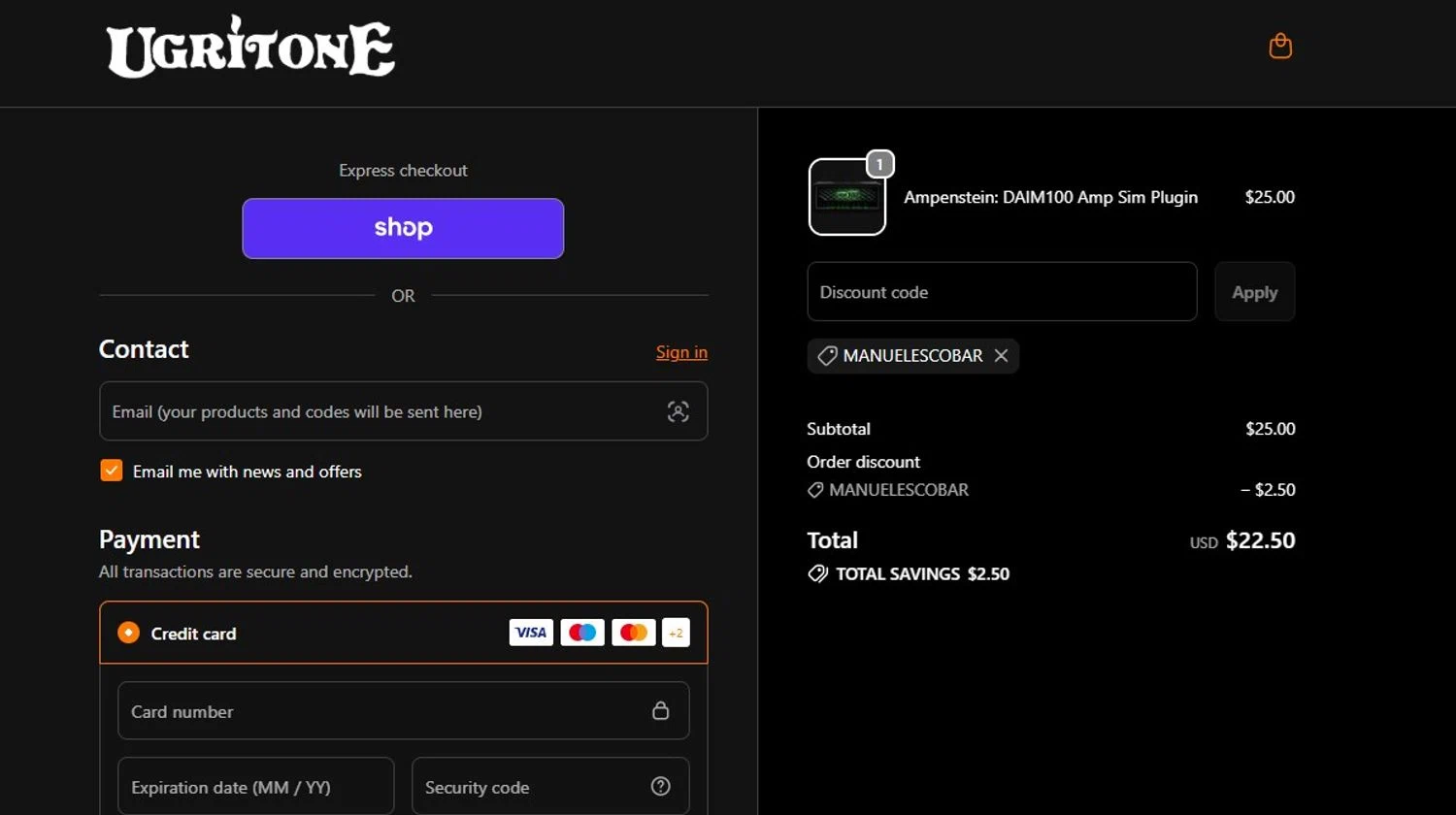This screenshot has height=815, width=1456.
Task: Click the Visa card logo
Action: tap(531, 633)
